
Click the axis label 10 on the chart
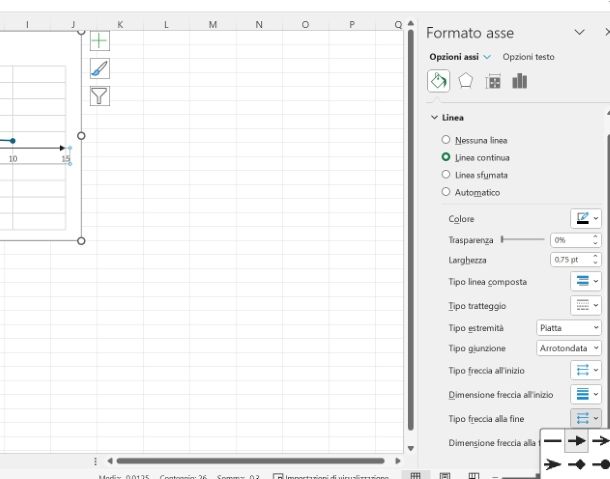tap(13, 158)
